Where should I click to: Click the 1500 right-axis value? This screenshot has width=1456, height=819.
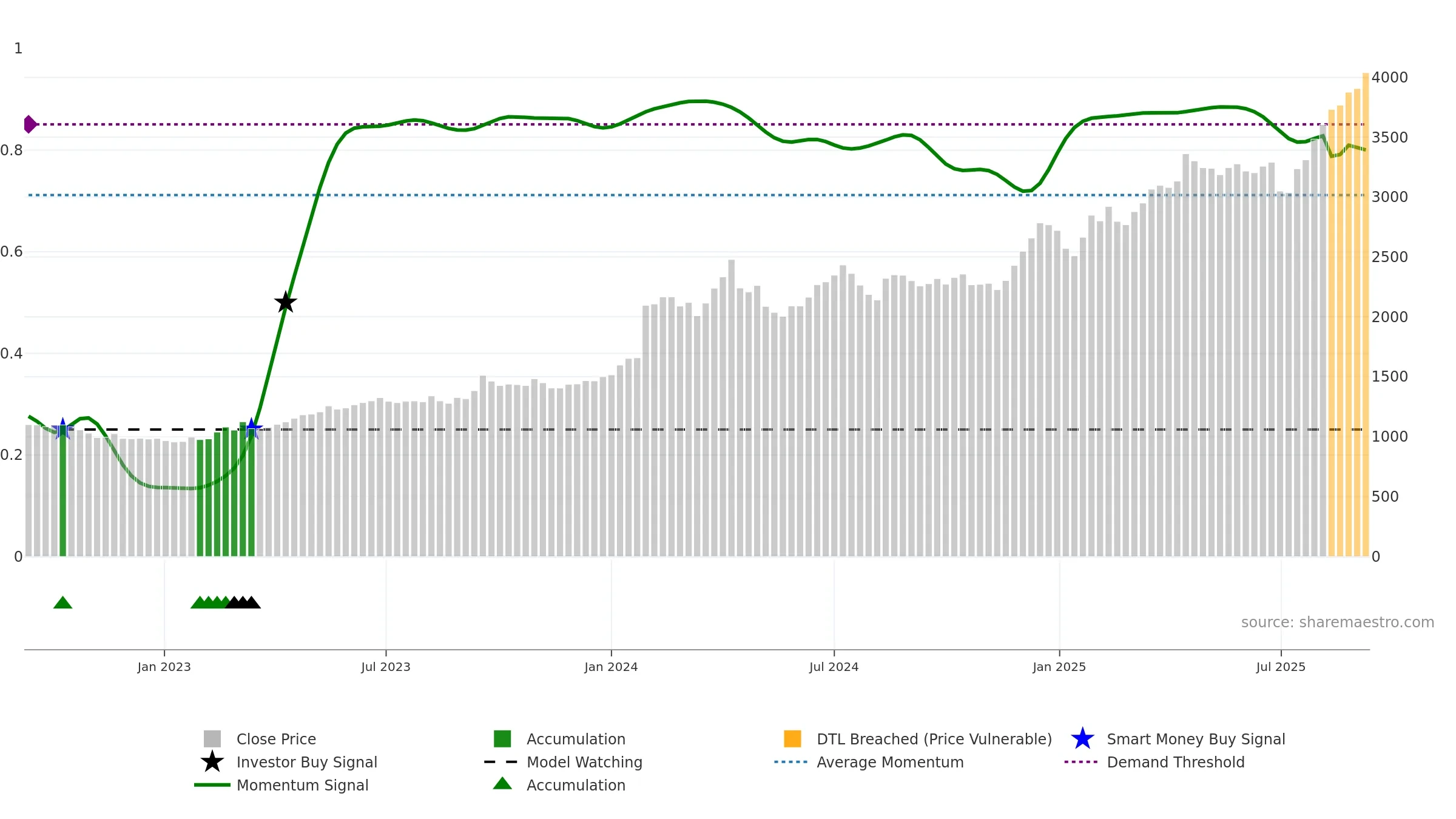[x=1390, y=377]
